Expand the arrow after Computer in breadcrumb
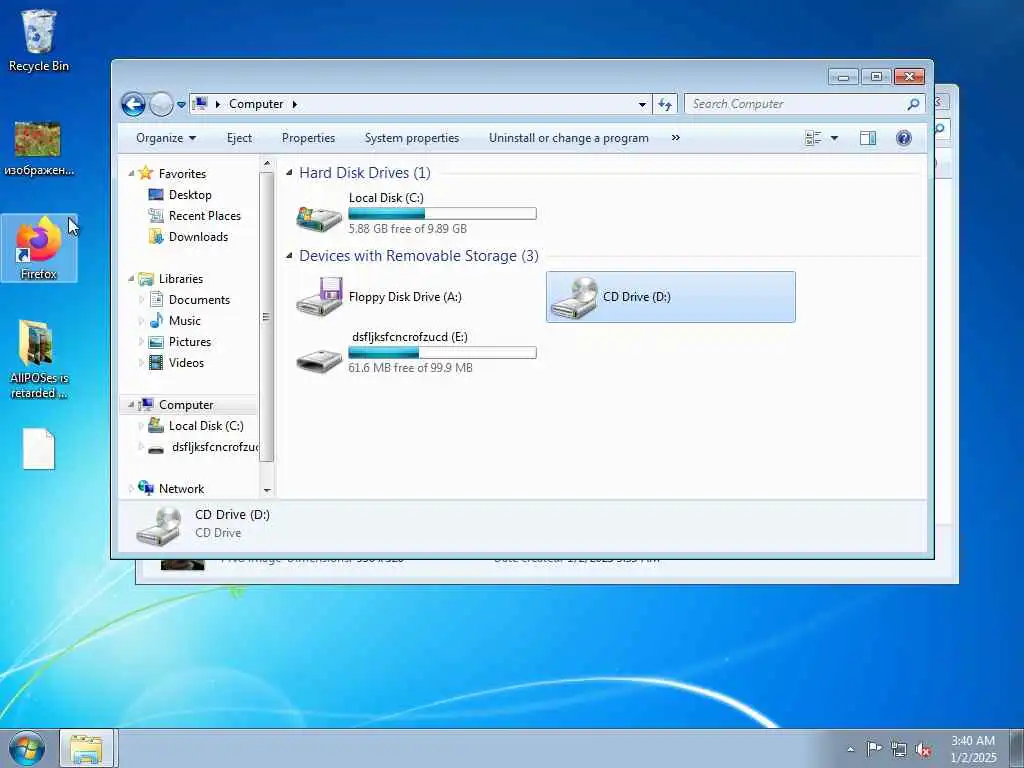This screenshot has height=768, width=1024. (x=295, y=104)
